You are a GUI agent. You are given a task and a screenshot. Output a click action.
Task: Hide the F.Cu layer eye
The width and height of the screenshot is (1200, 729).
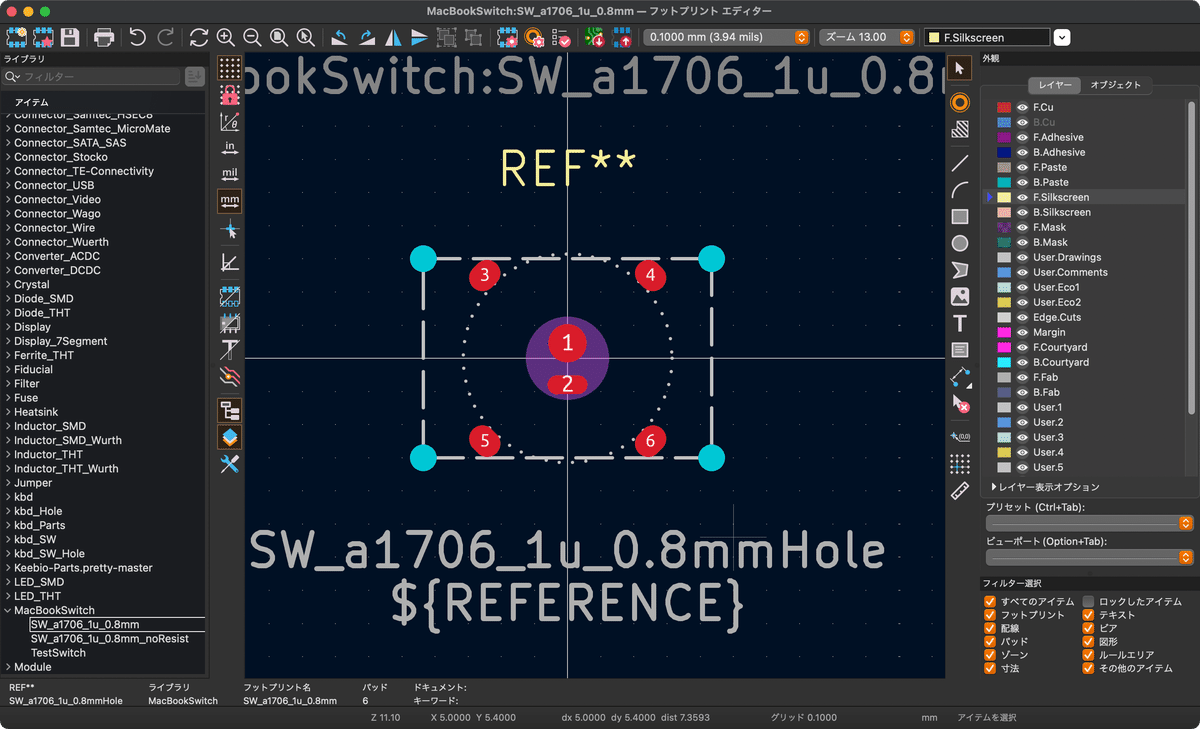coord(1023,107)
